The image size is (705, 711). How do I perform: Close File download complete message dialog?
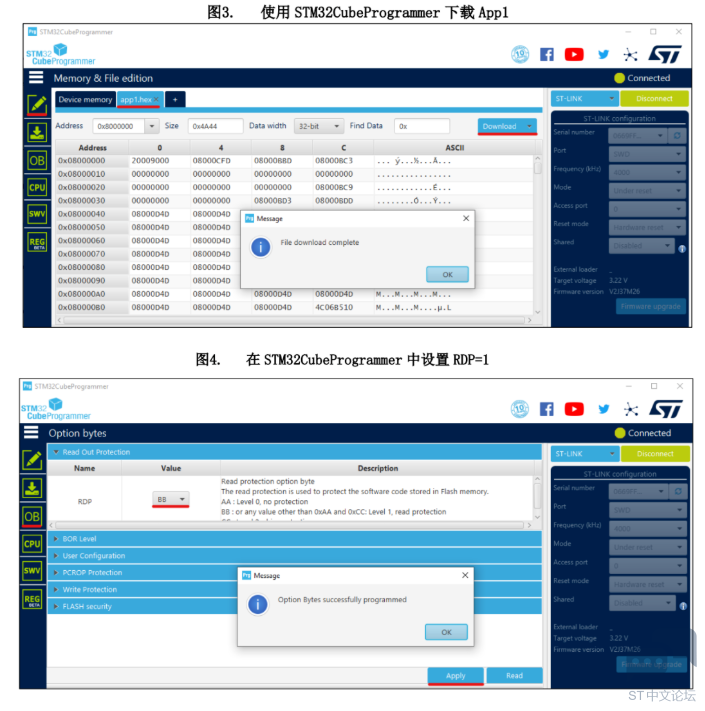click(466, 219)
